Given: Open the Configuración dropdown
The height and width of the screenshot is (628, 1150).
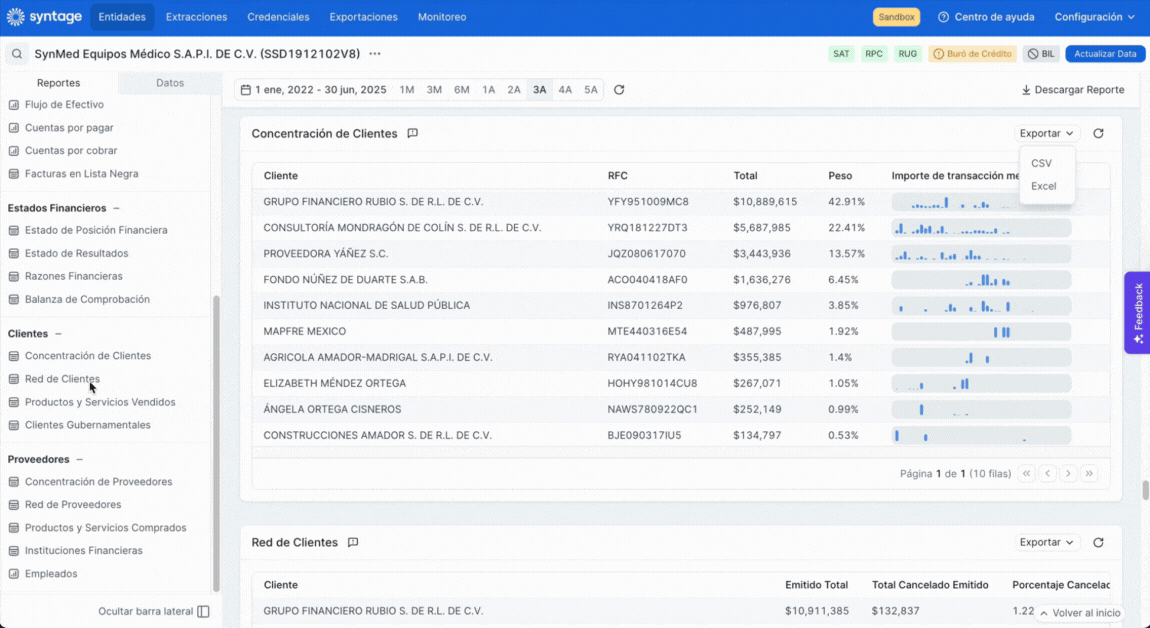Looking at the screenshot, I should pos(1094,17).
